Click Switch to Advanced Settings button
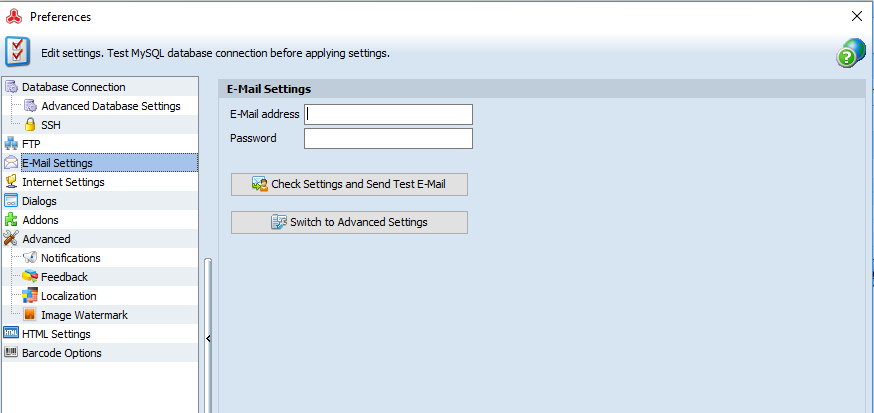The width and height of the screenshot is (874, 413). pos(349,222)
